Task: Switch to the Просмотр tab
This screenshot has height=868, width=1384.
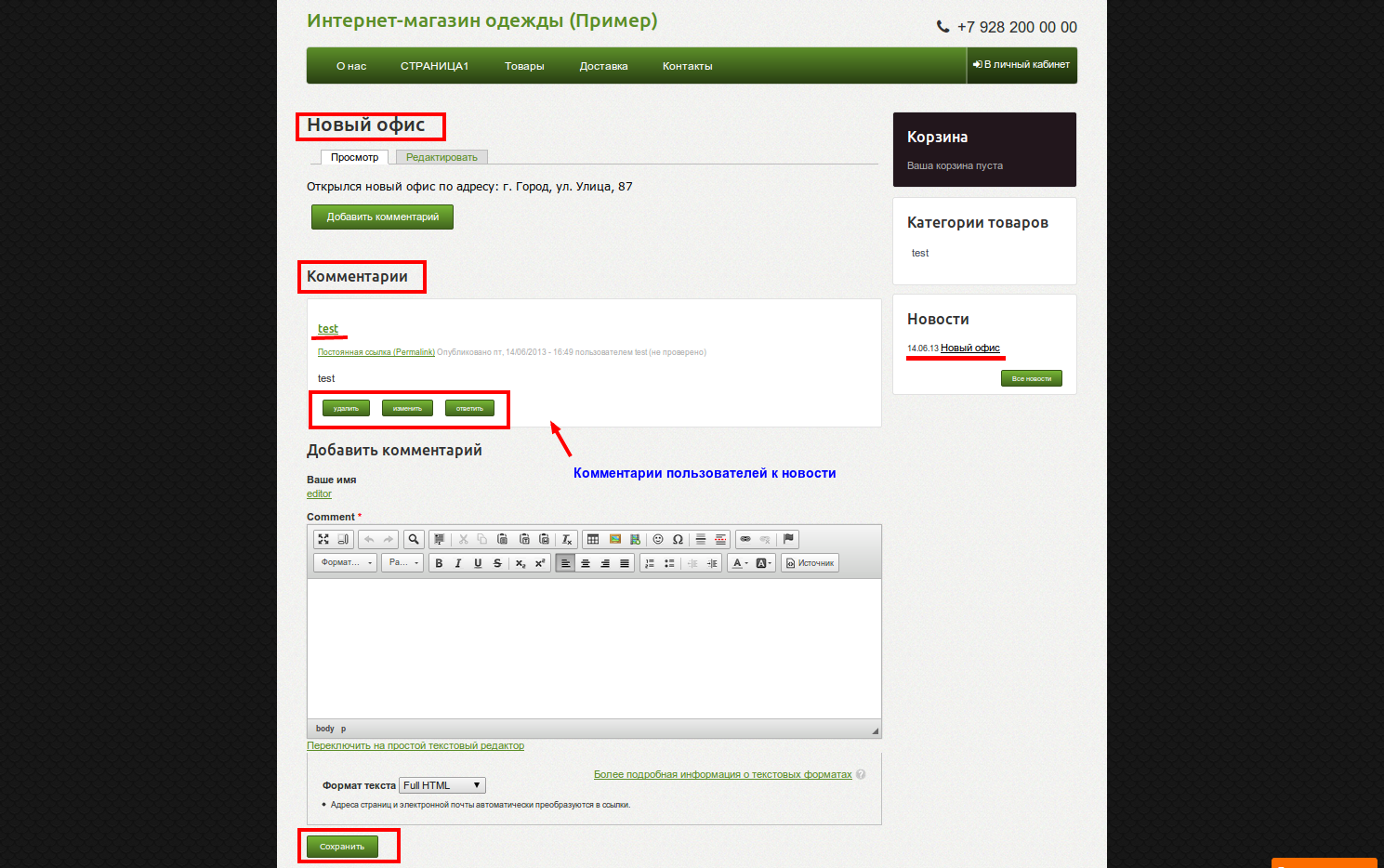Action: [355, 157]
